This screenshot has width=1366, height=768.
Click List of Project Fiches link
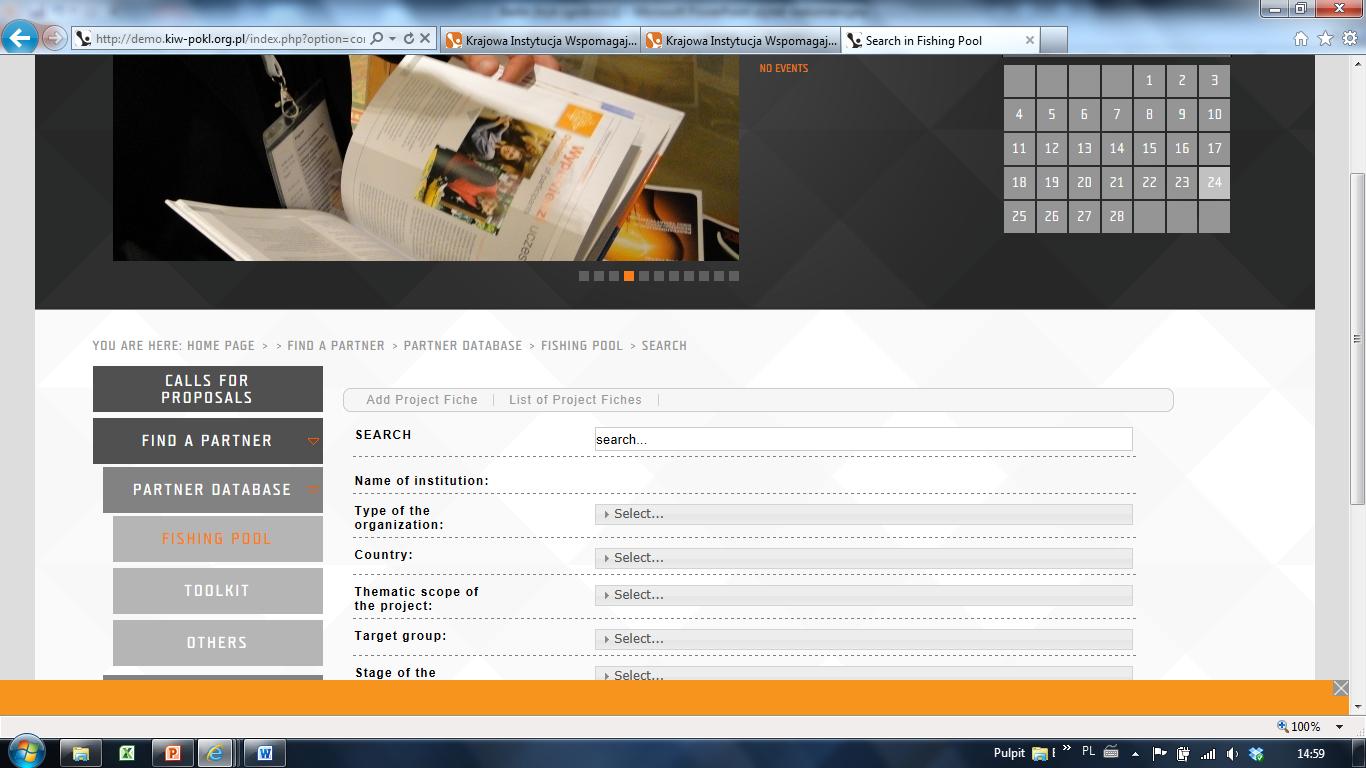[x=575, y=400]
